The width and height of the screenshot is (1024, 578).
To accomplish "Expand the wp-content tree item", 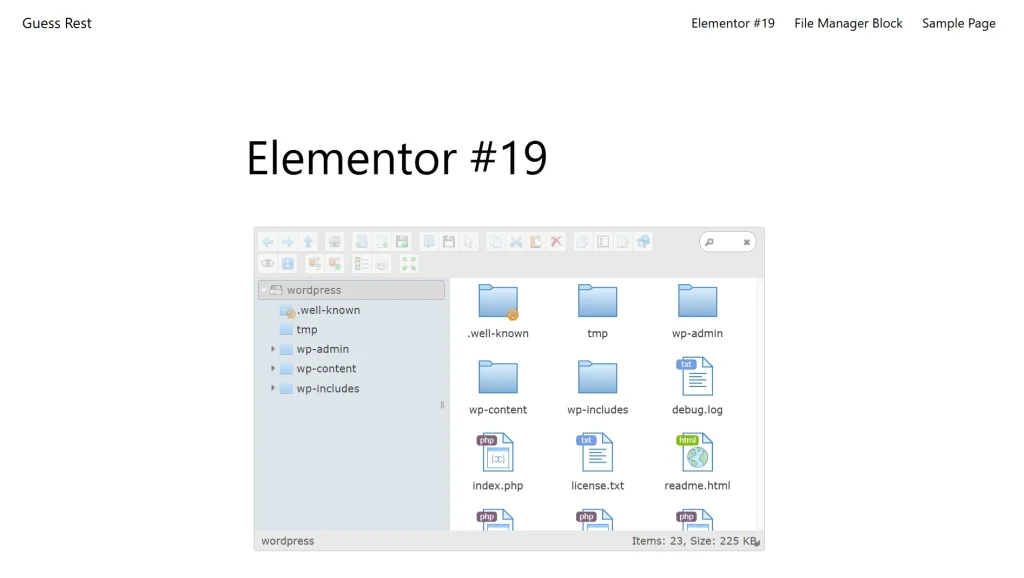I will 273,368.
